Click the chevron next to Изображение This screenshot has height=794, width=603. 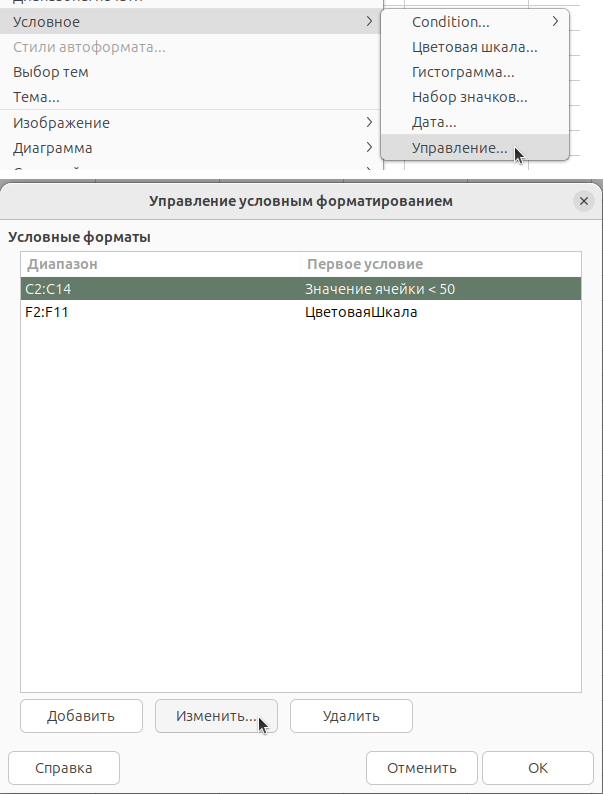click(369, 122)
